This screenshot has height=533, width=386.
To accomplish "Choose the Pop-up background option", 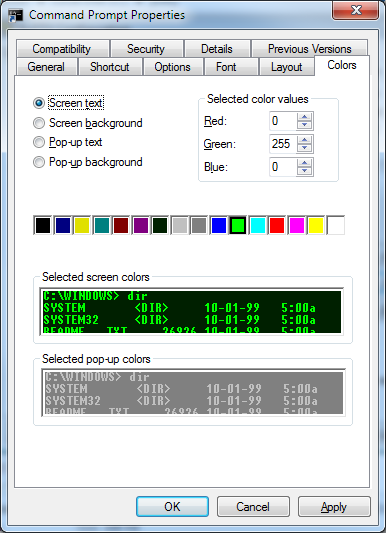I will (x=39, y=162).
